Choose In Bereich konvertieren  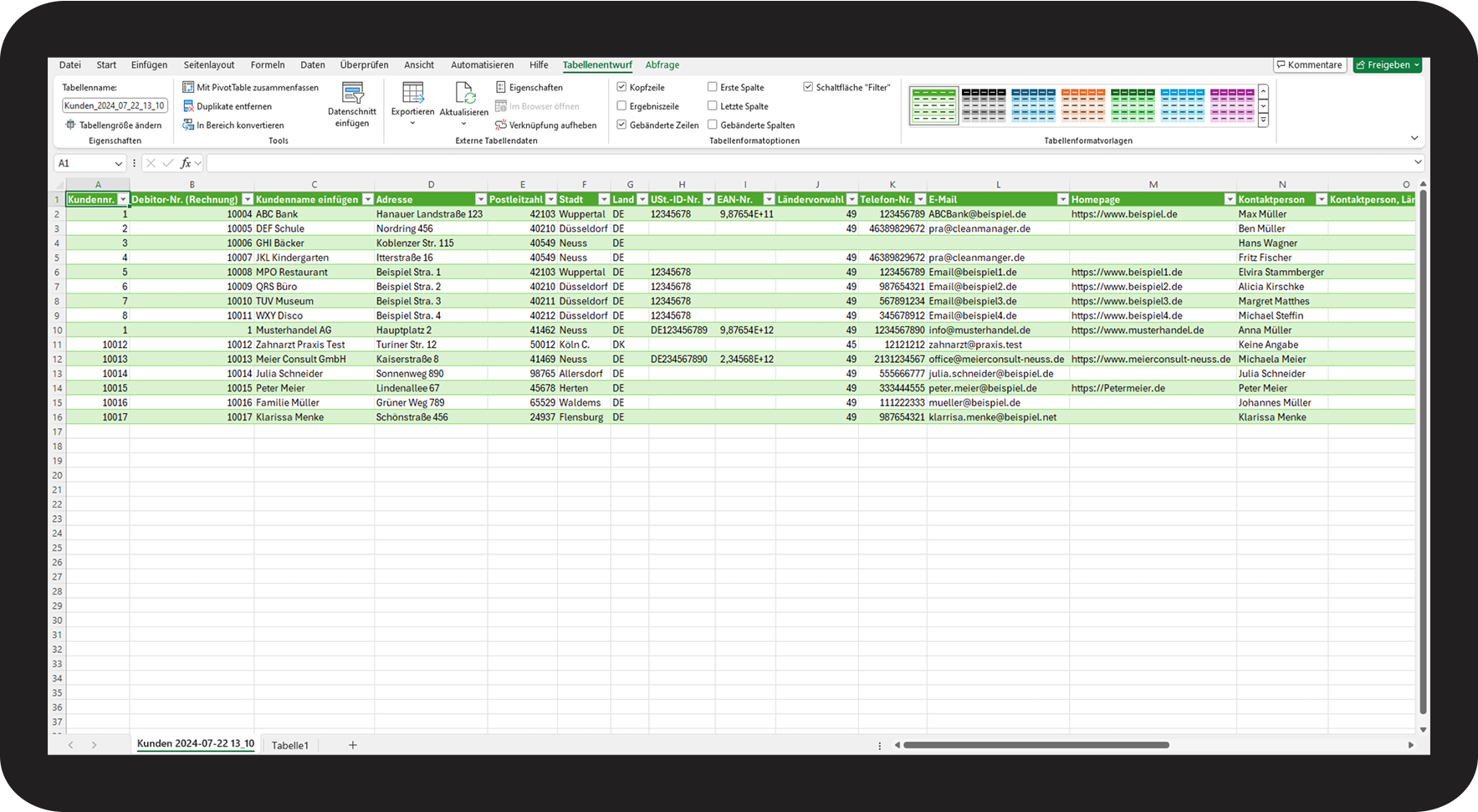[x=233, y=125]
